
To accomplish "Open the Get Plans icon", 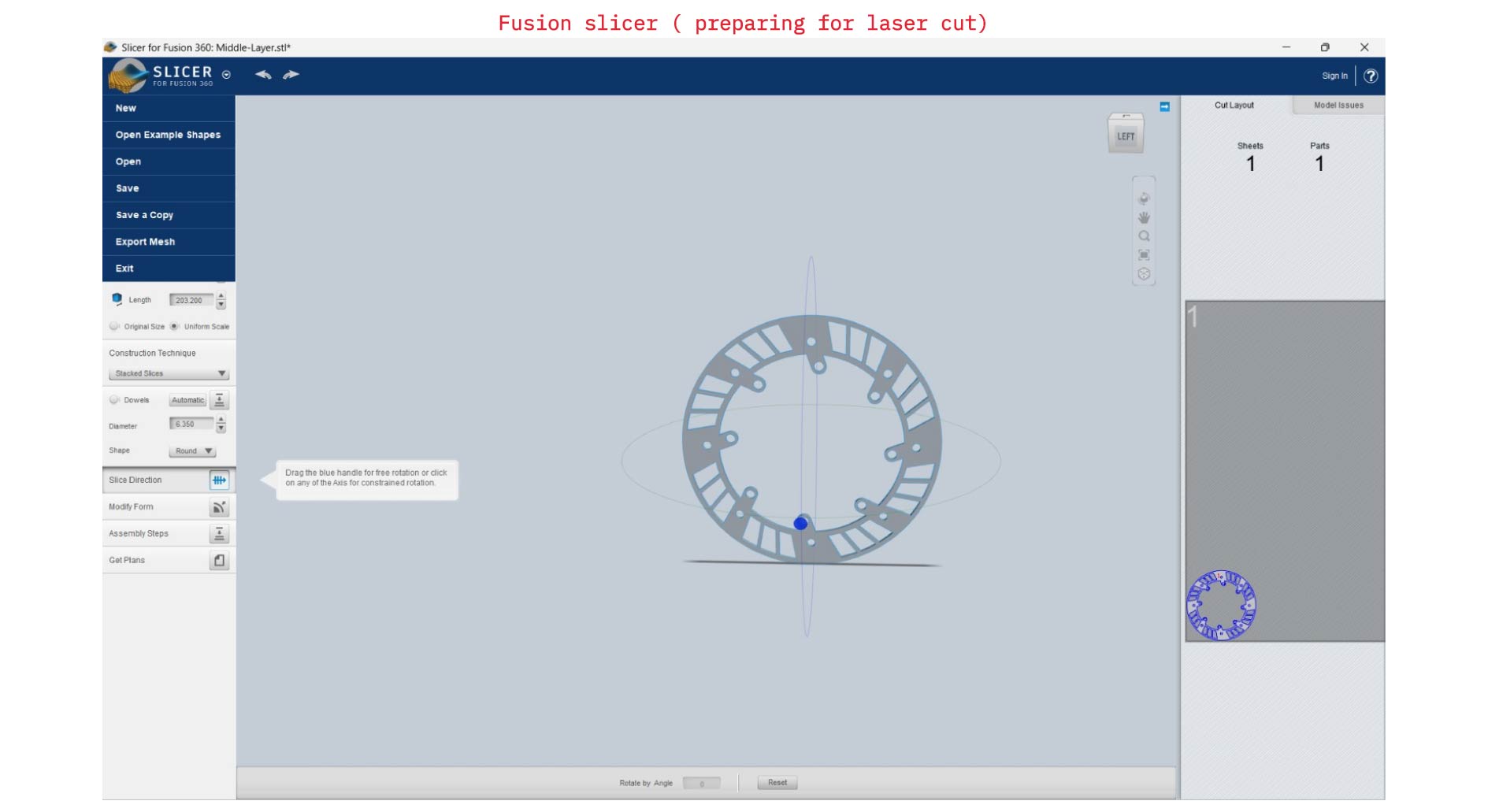I will tap(219, 561).
